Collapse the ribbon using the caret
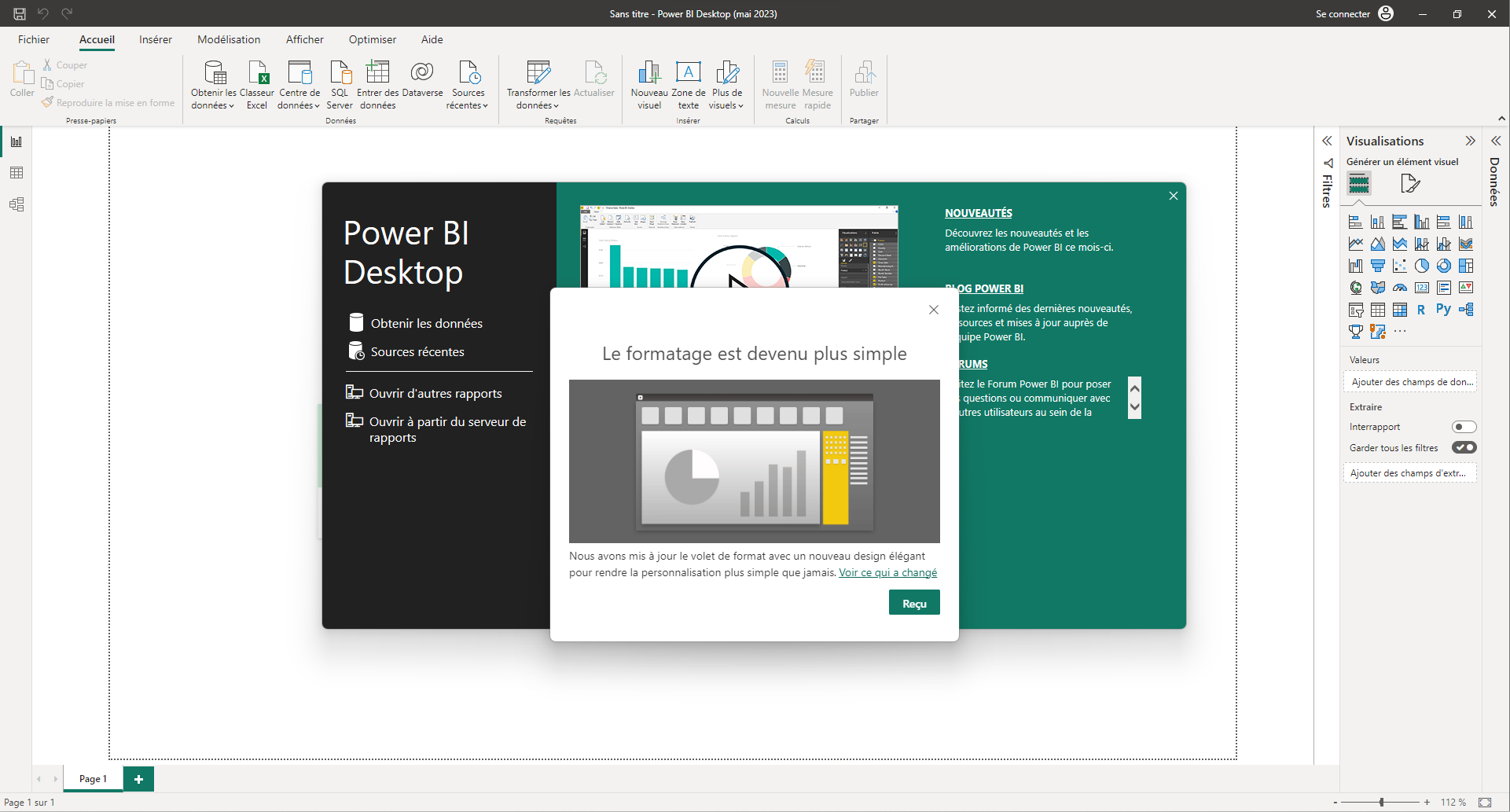The image size is (1510, 812). [x=1501, y=119]
